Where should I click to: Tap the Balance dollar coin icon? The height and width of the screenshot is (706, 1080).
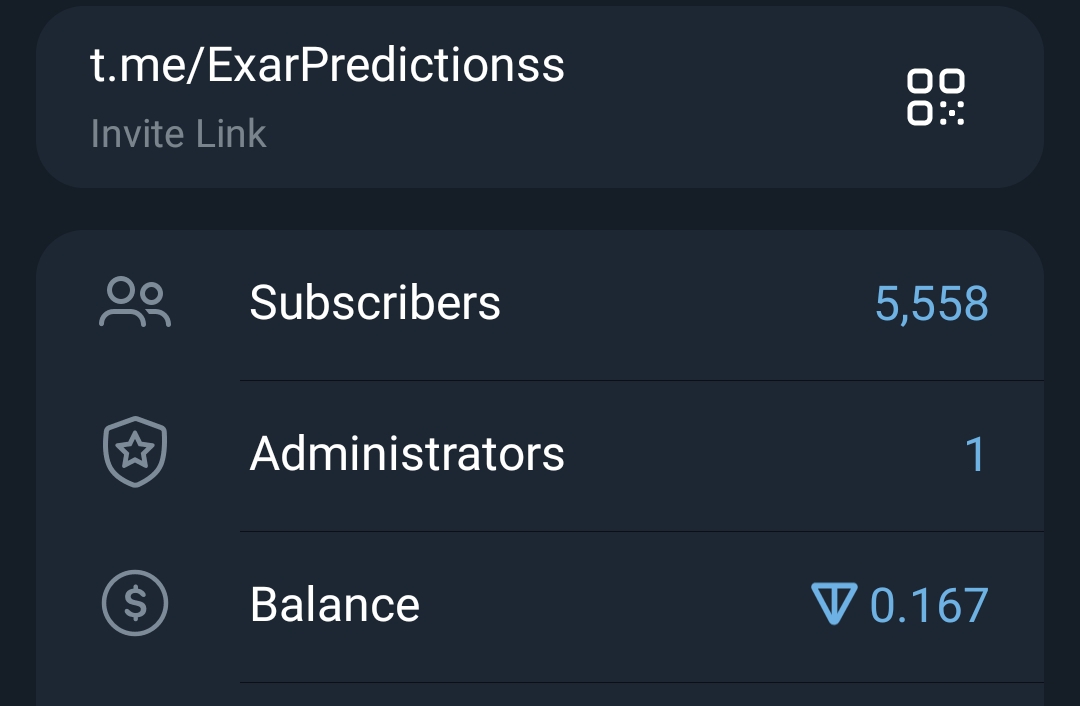135,604
